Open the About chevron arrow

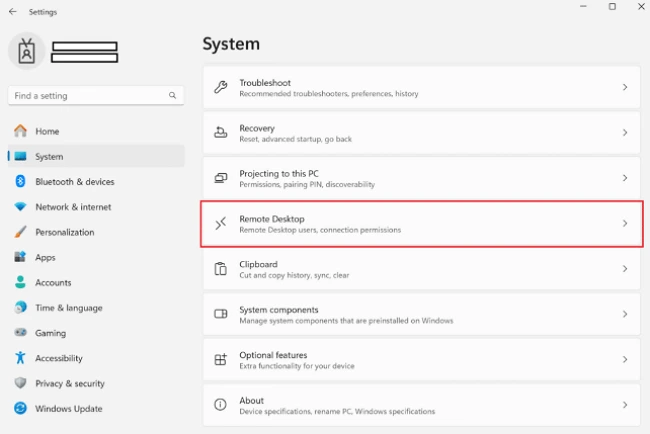click(625, 405)
